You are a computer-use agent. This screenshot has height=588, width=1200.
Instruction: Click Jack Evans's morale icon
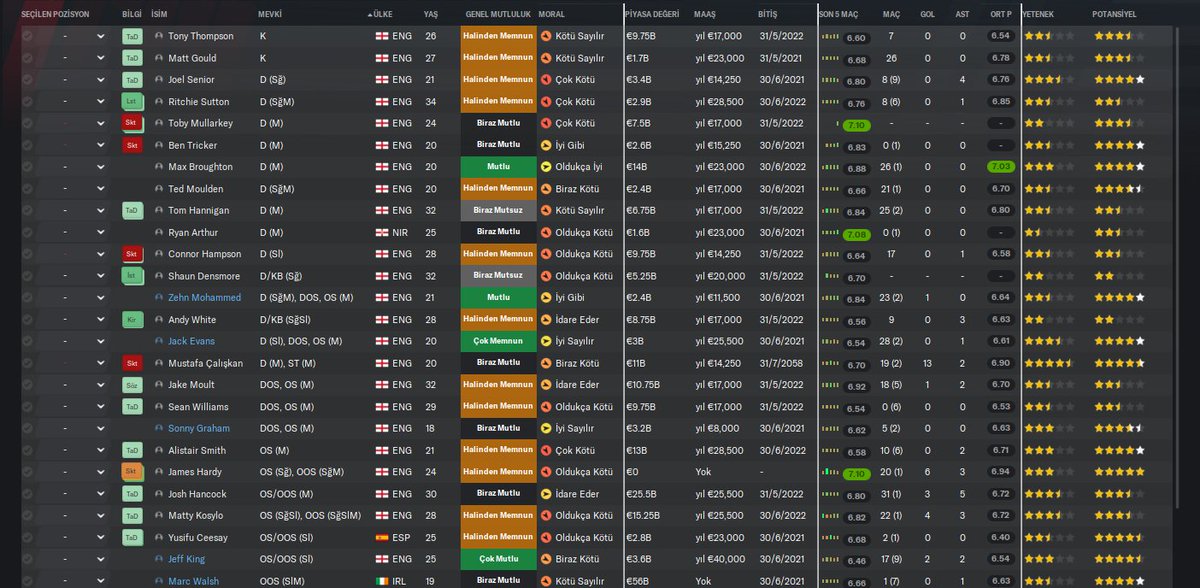(x=546, y=341)
